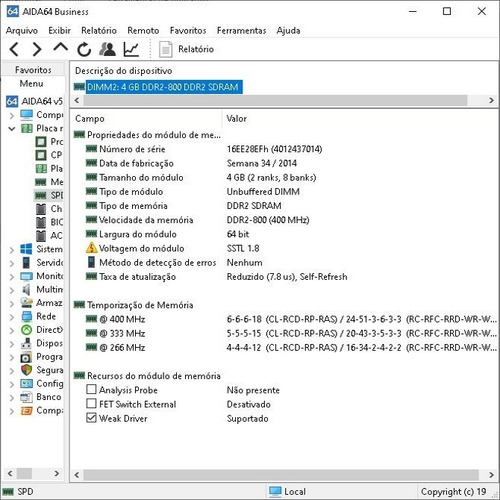Image resolution: width=500 pixels, height=500 pixels.
Task: Open the Relatório menu in menu bar
Action: point(99,31)
